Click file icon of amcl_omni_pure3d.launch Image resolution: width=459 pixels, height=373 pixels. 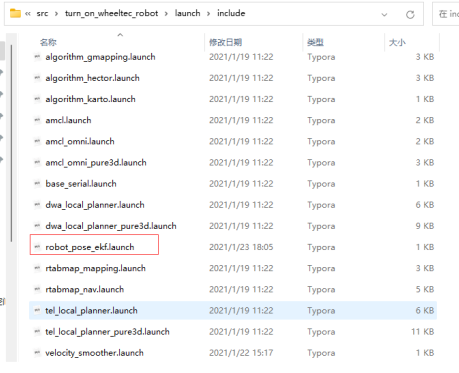[x=37, y=163]
